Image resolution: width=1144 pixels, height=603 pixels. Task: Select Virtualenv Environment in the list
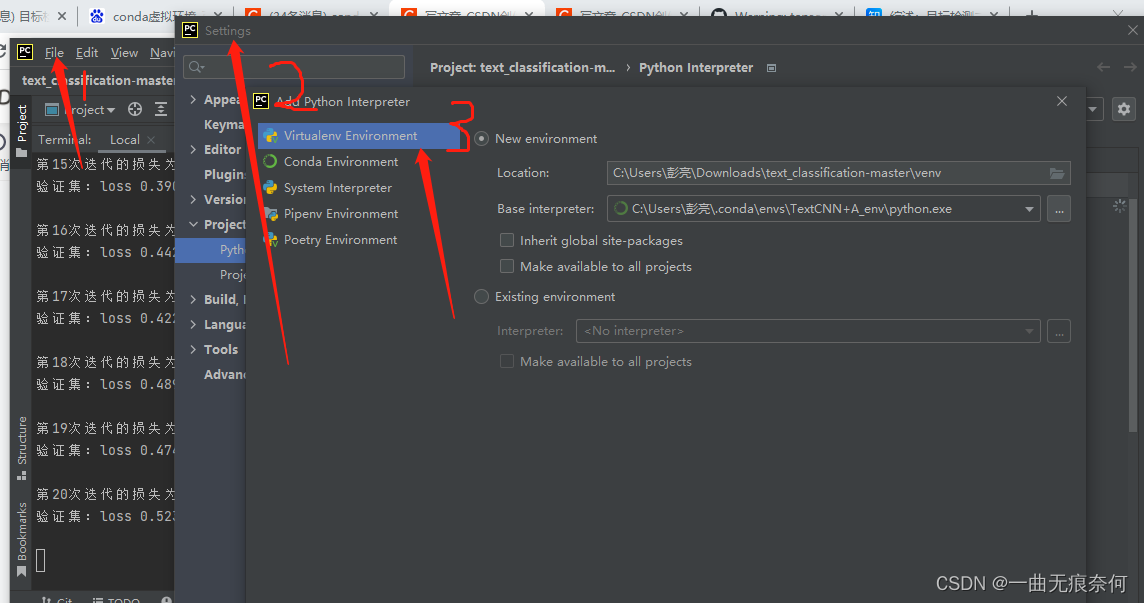point(358,136)
